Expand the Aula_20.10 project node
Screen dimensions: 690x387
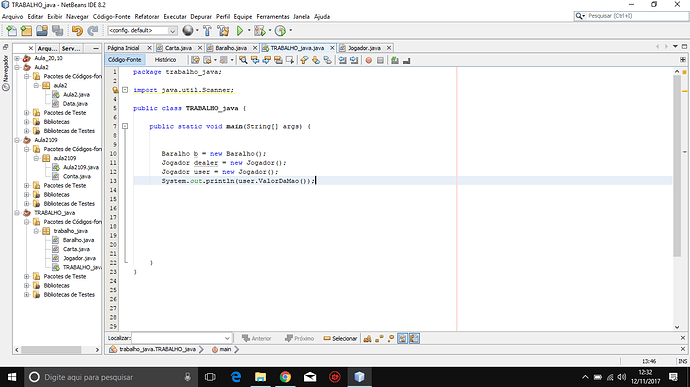17,58
